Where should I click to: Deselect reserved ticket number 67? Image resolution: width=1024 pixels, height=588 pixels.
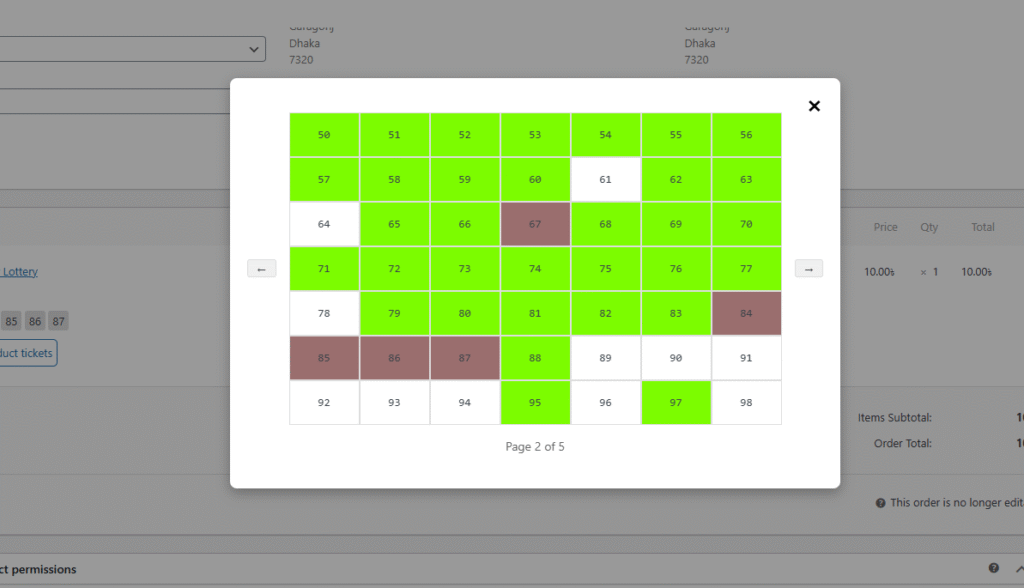[535, 224]
